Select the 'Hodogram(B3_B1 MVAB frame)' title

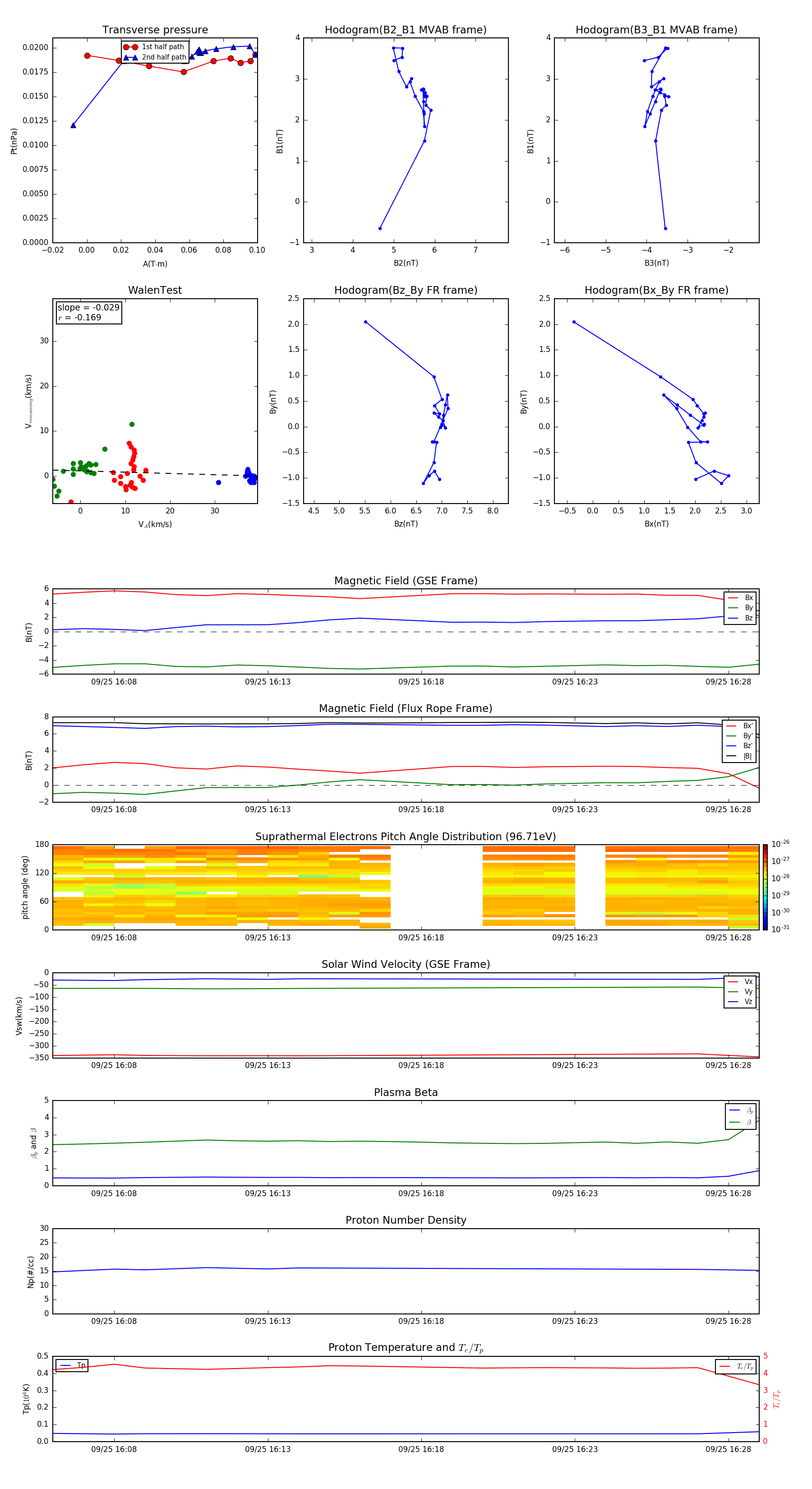point(656,30)
